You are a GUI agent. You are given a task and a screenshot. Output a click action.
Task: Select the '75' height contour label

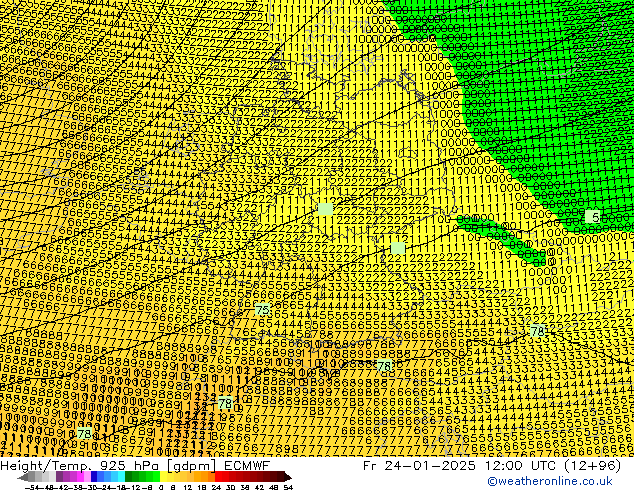point(262,310)
